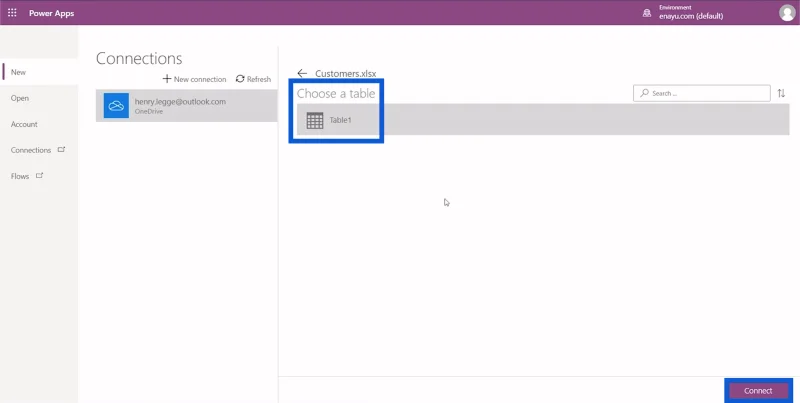
Task: Click the back arrow beside Customers.xlsx
Action: pyautogui.click(x=302, y=73)
